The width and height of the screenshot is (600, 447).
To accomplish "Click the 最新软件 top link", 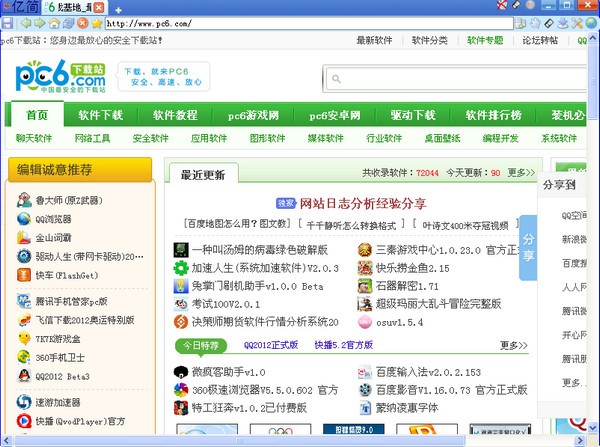I will (x=374, y=40).
